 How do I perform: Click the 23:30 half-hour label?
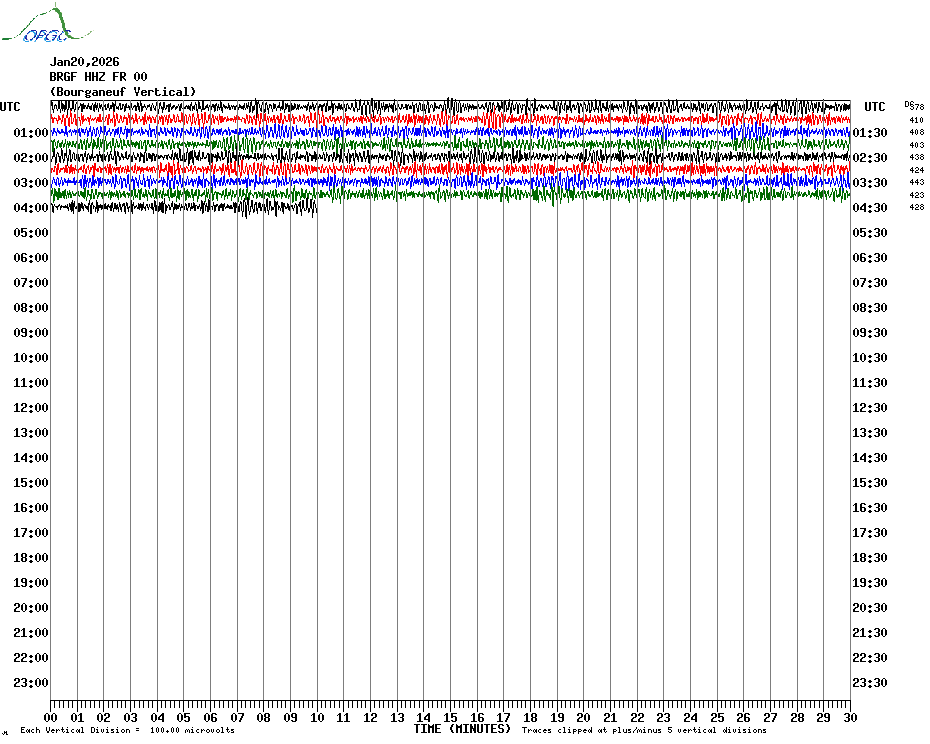point(870,682)
